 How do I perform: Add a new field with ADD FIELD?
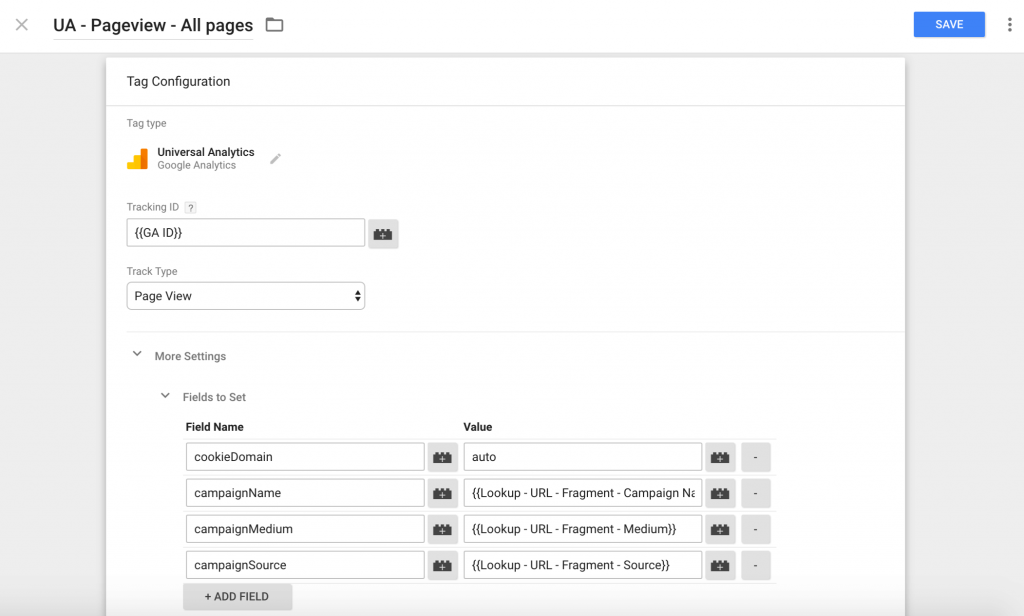(237, 596)
